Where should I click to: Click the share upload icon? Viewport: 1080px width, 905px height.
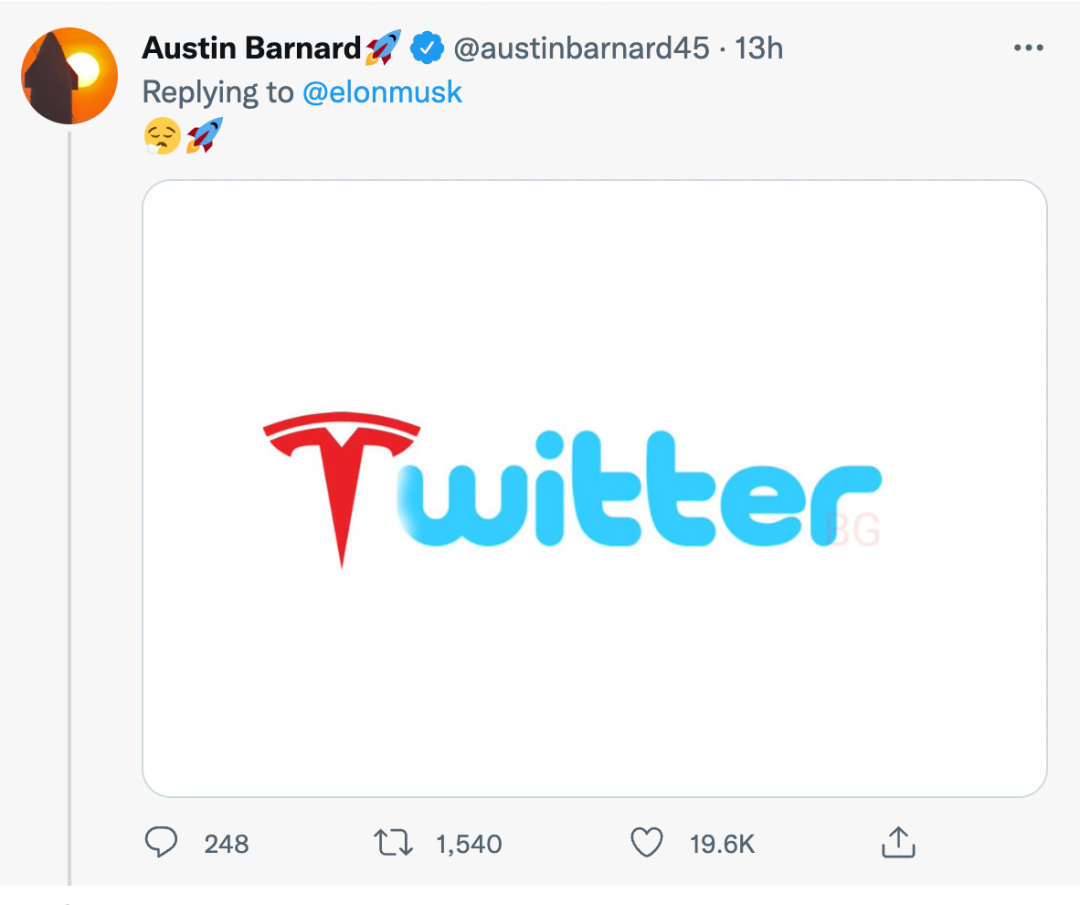coord(898,843)
